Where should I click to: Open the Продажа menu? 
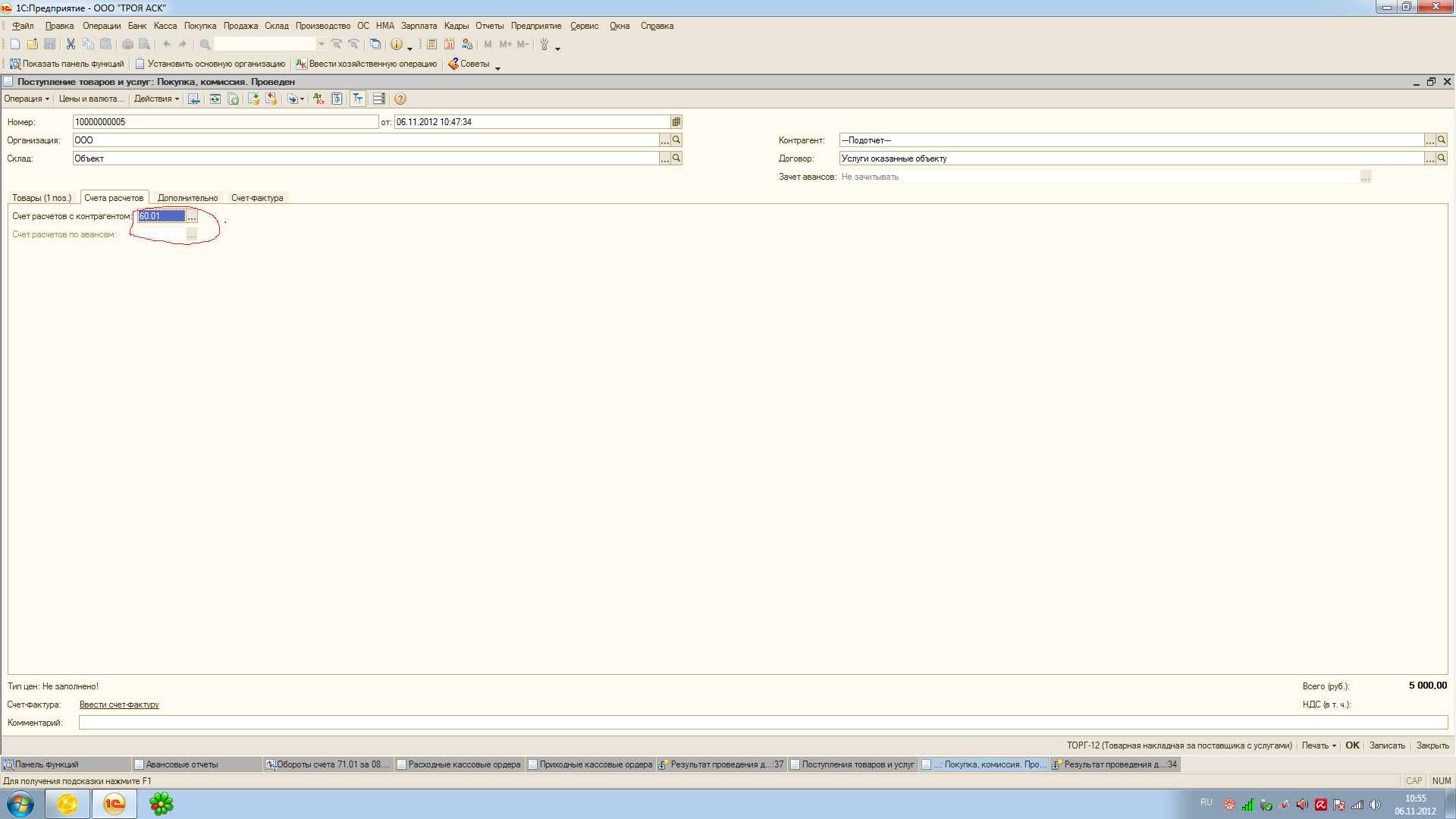[240, 26]
